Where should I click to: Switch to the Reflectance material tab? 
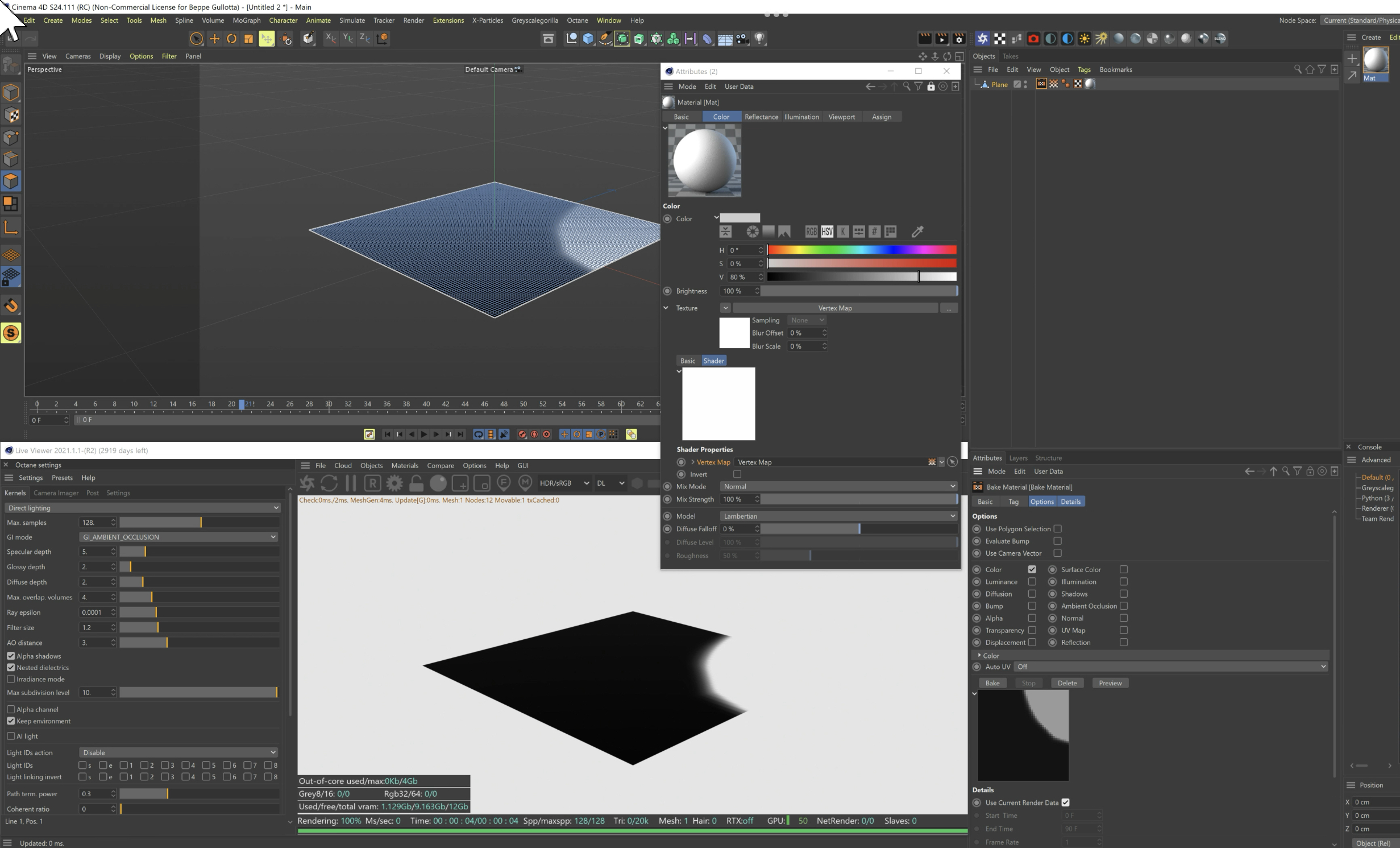pyautogui.click(x=761, y=117)
